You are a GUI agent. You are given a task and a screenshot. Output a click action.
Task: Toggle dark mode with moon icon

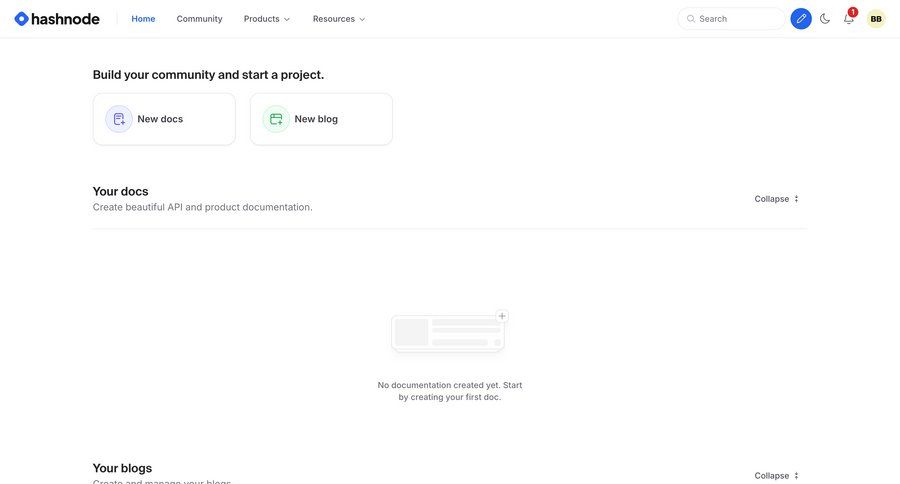(825, 19)
